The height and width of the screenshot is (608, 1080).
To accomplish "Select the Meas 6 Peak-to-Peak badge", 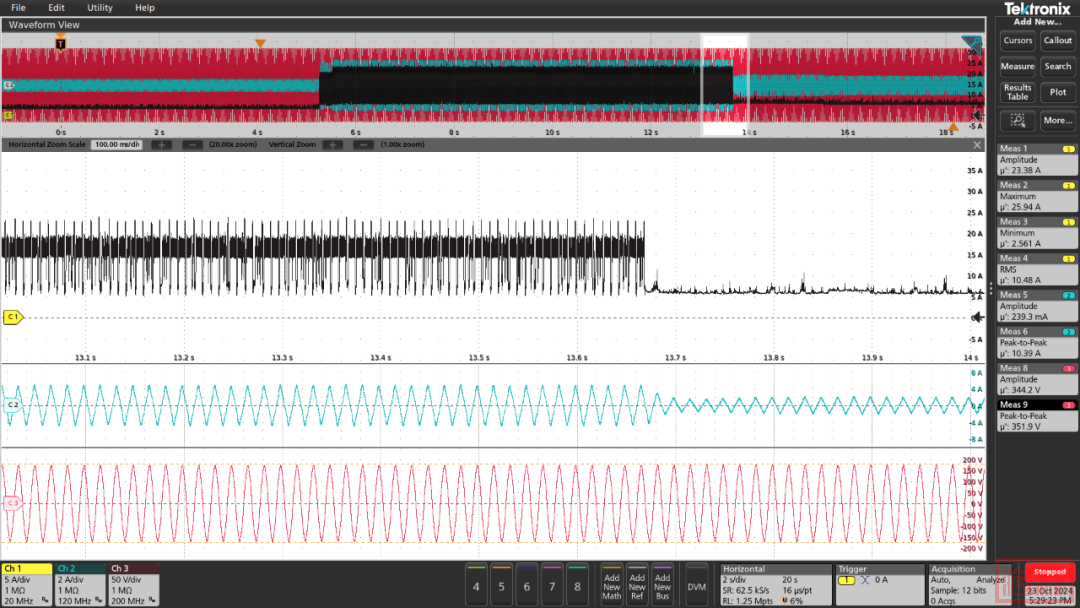I will (1037, 342).
